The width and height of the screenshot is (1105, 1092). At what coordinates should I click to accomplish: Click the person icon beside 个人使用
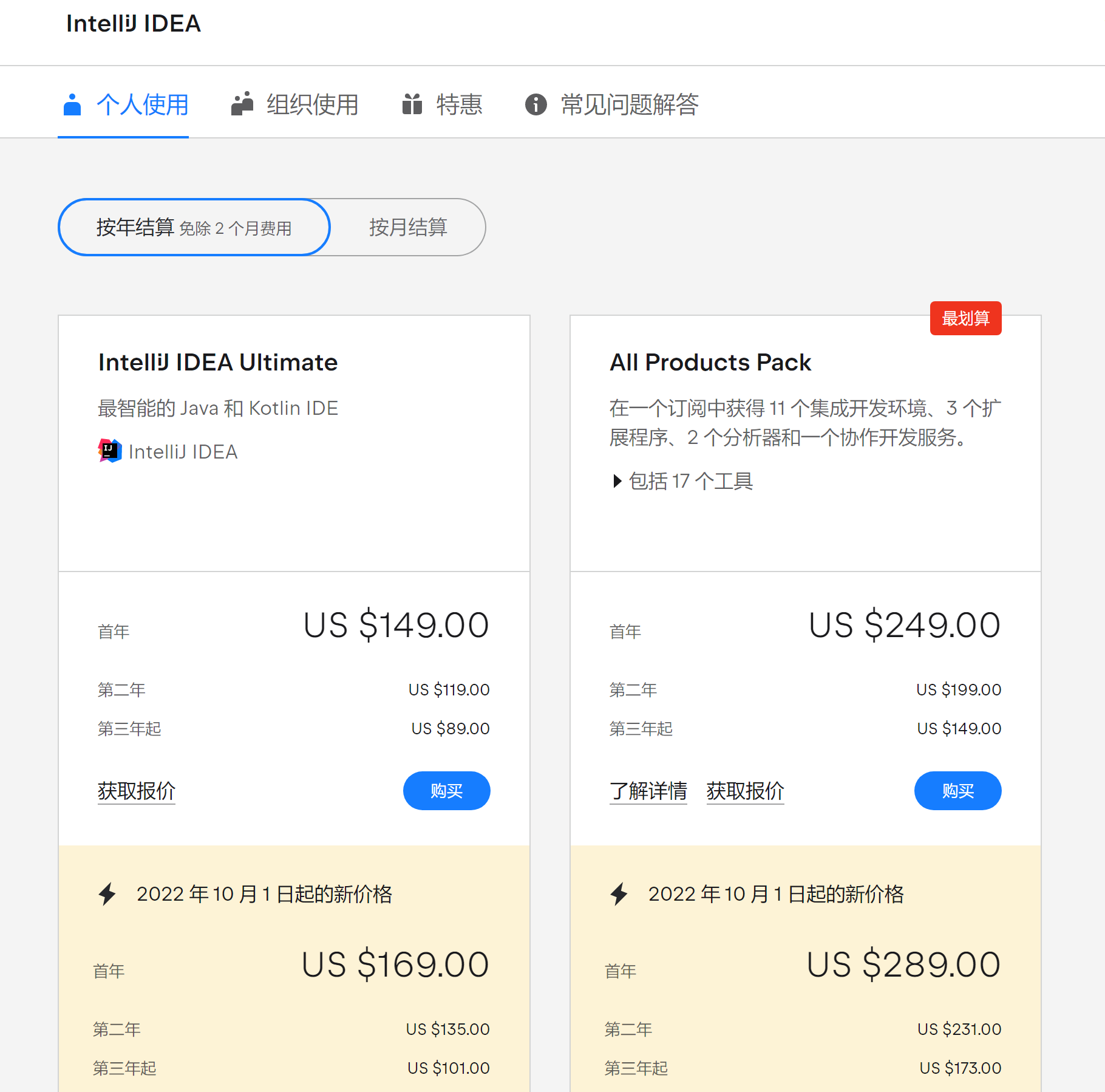pyautogui.click(x=72, y=104)
